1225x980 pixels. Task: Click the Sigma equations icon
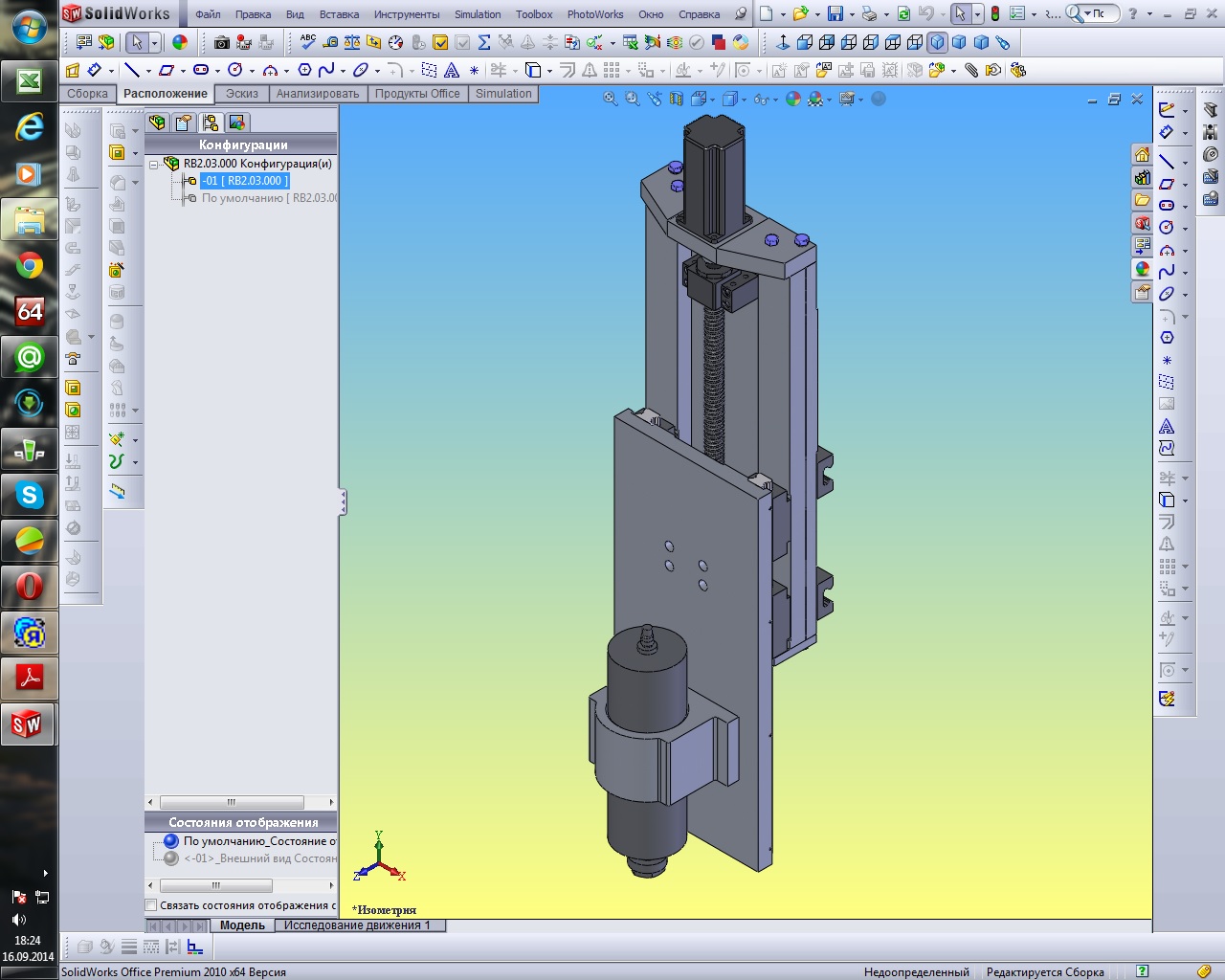click(x=484, y=42)
